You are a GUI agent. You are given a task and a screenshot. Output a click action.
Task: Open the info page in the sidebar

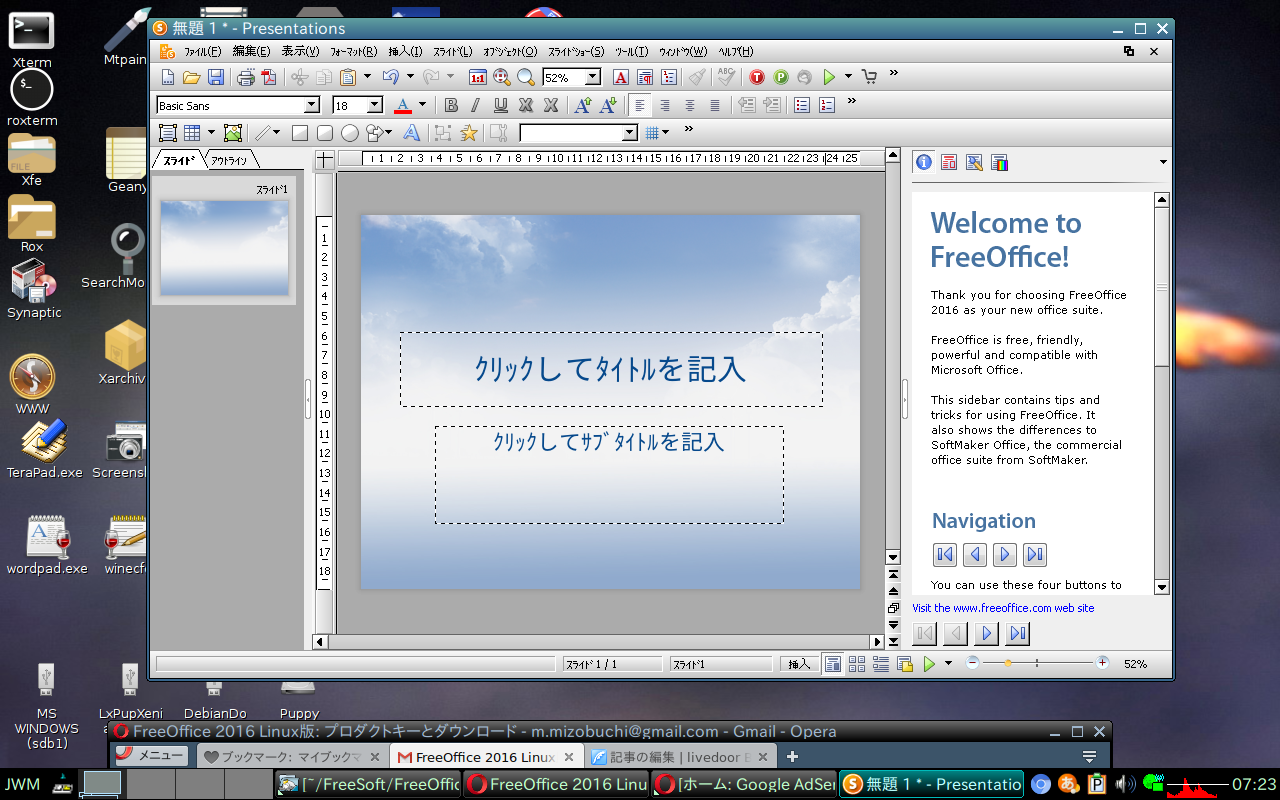point(924,162)
